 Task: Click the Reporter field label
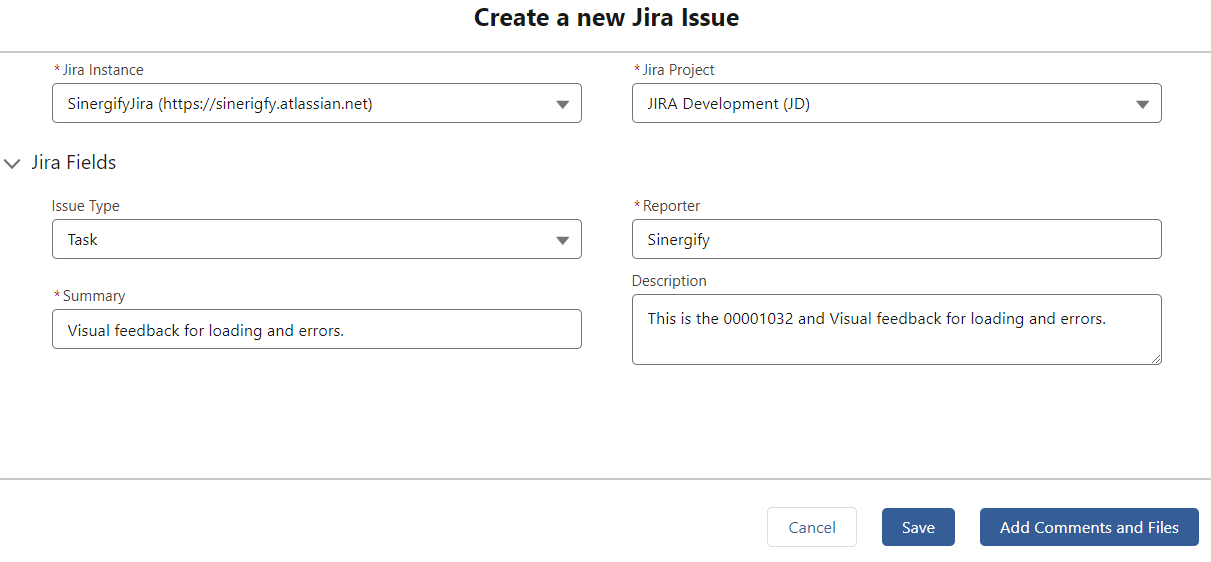pos(672,206)
